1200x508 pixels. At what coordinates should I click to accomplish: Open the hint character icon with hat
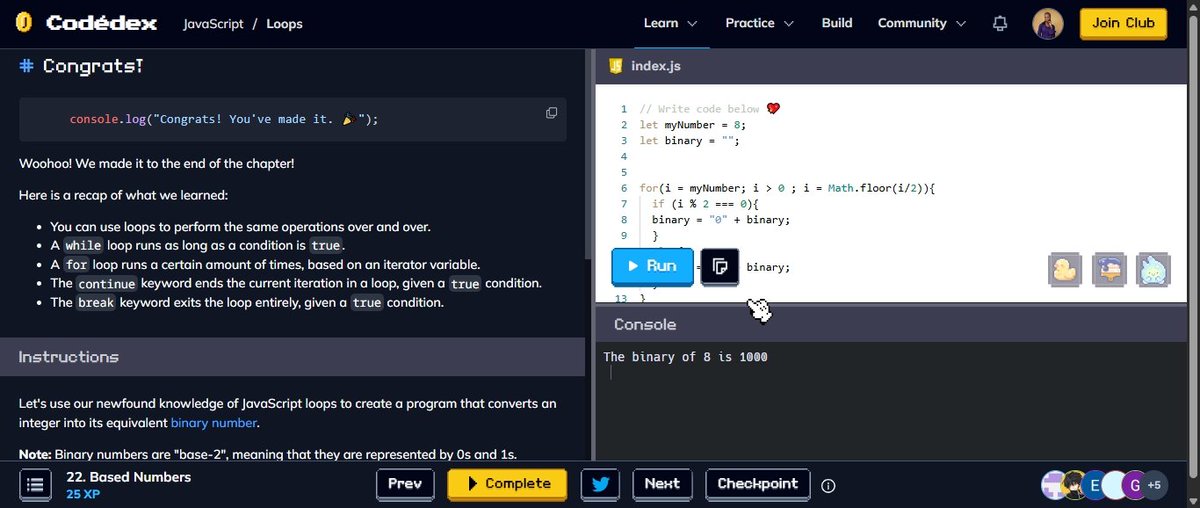[x=1109, y=269]
